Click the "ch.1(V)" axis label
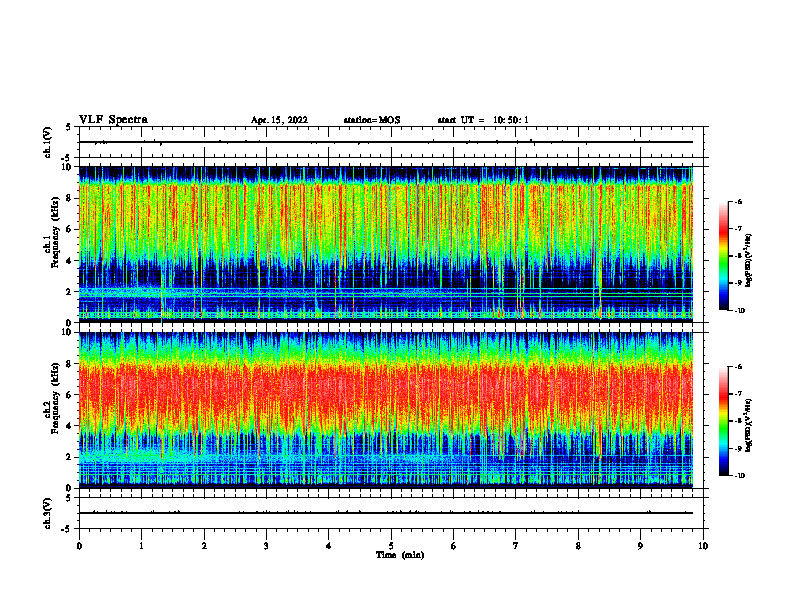 (x=48, y=142)
